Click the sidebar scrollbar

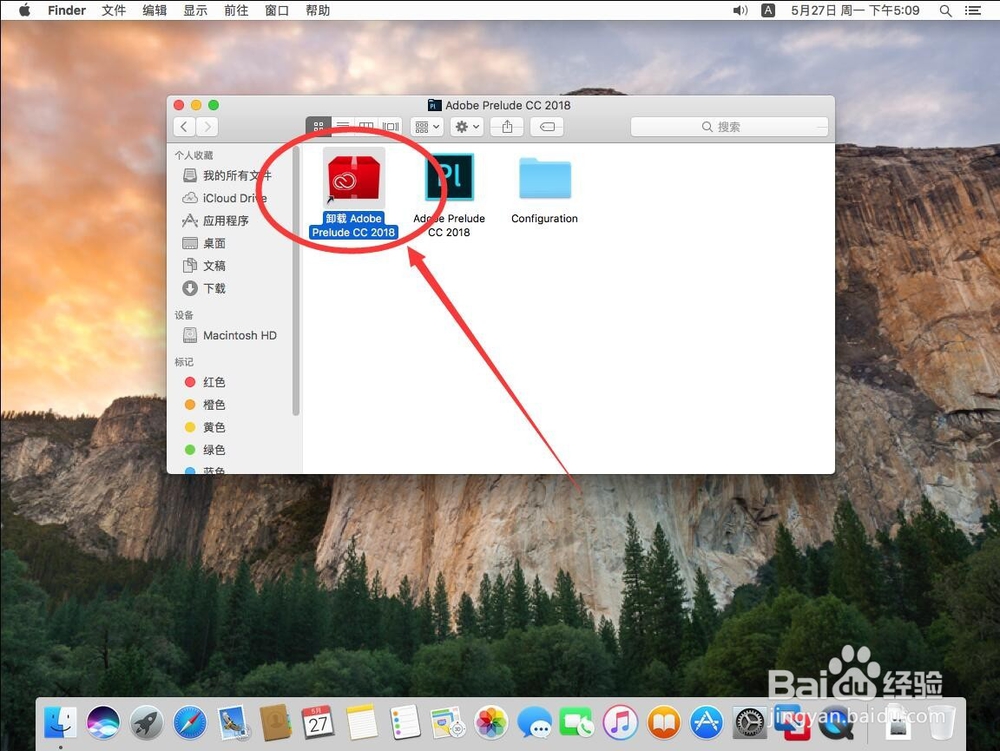(x=295, y=281)
